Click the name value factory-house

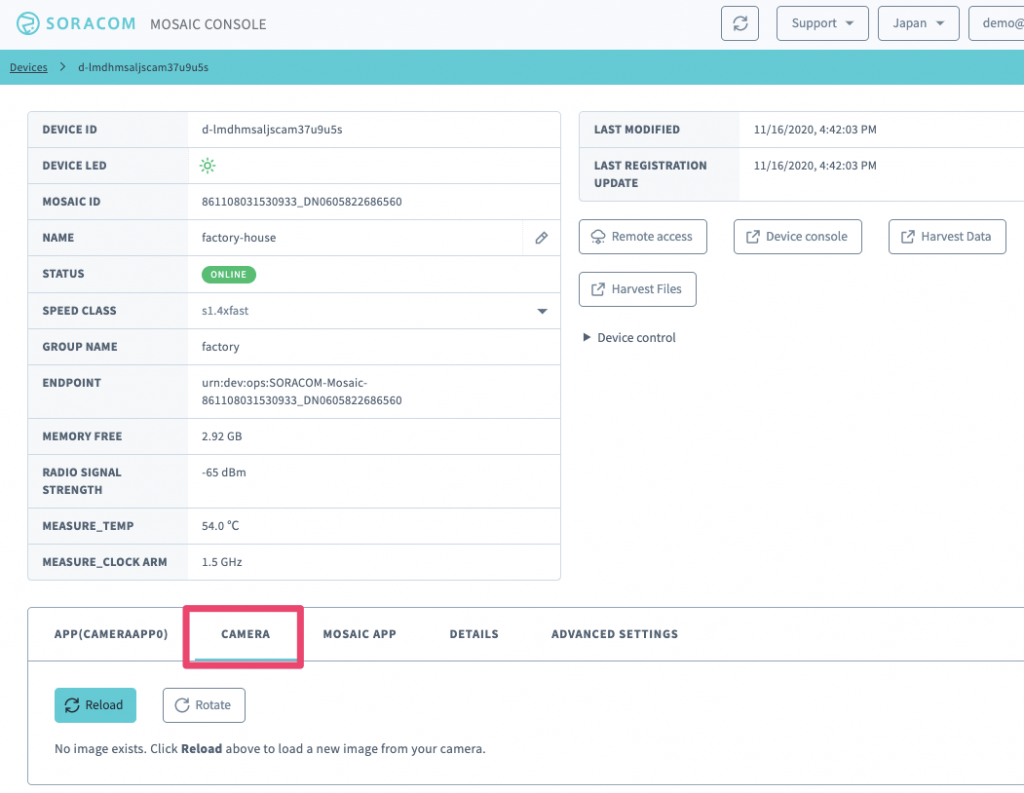coord(238,238)
